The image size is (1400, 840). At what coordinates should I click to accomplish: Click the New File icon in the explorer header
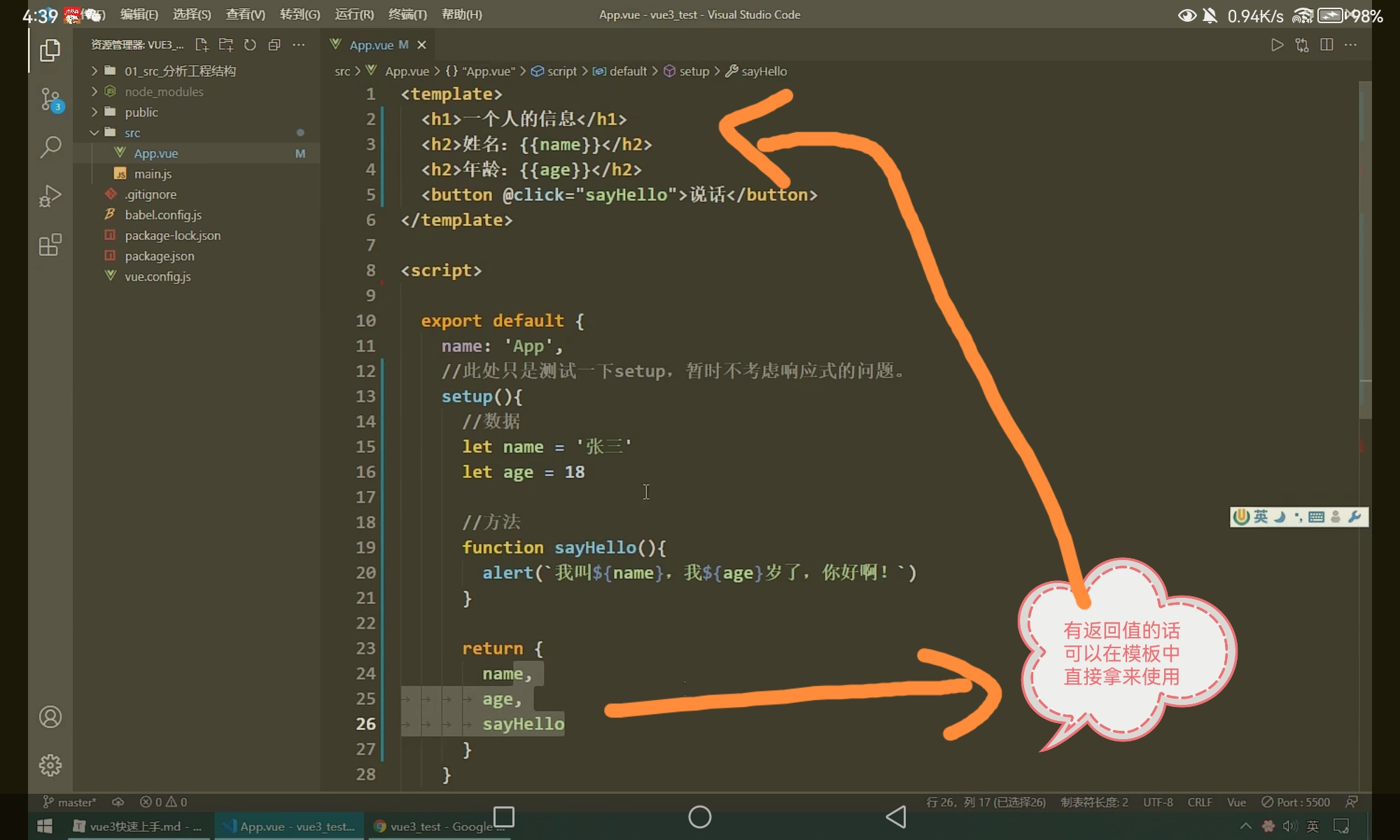(202, 45)
